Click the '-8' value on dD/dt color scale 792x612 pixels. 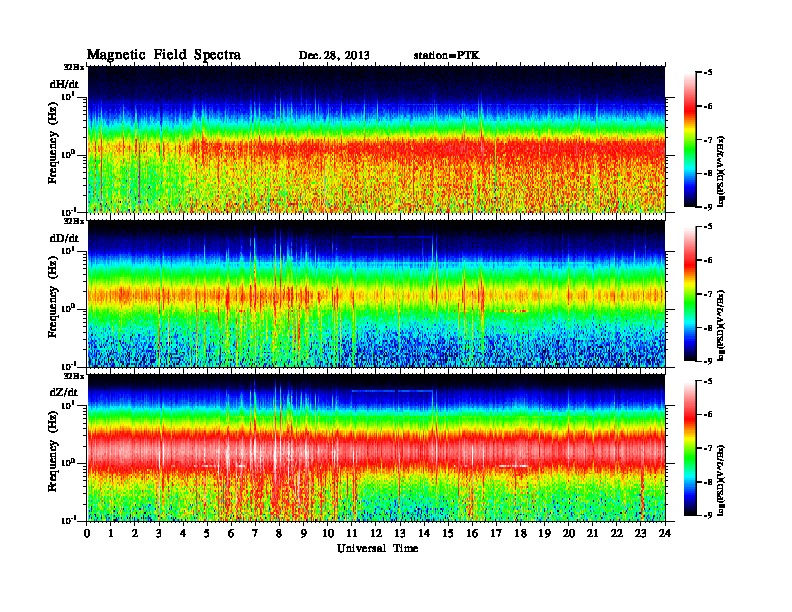click(x=708, y=328)
